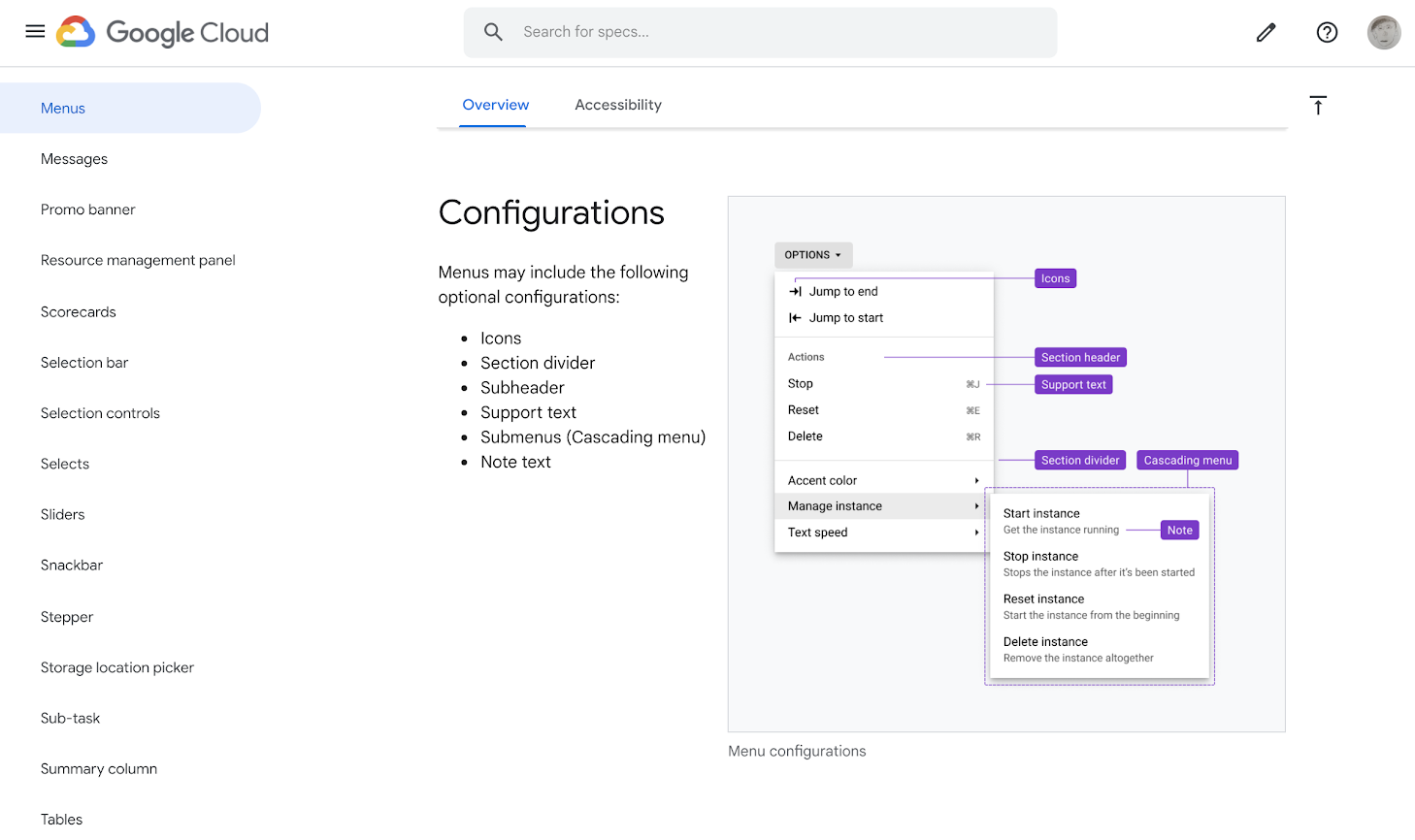Click the scroll-to-top arrow icon
The image size is (1415, 840).
click(x=1317, y=106)
